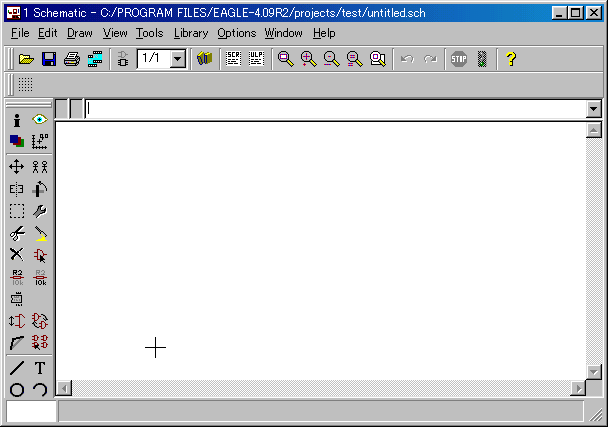The image size is (608, 427).
Task: Open the Library menu
Action: tap(191, 33)
